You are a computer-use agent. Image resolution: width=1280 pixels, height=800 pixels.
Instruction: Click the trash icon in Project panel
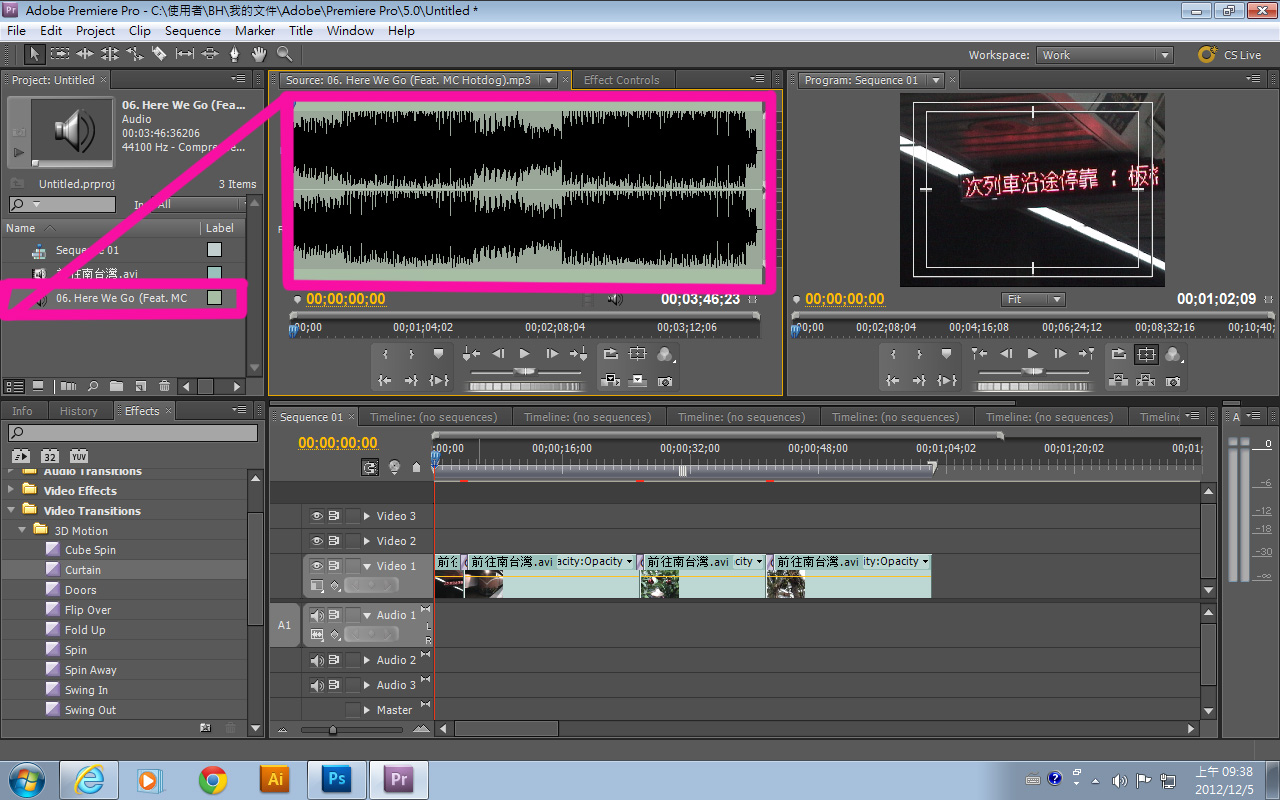click(163, 386)
